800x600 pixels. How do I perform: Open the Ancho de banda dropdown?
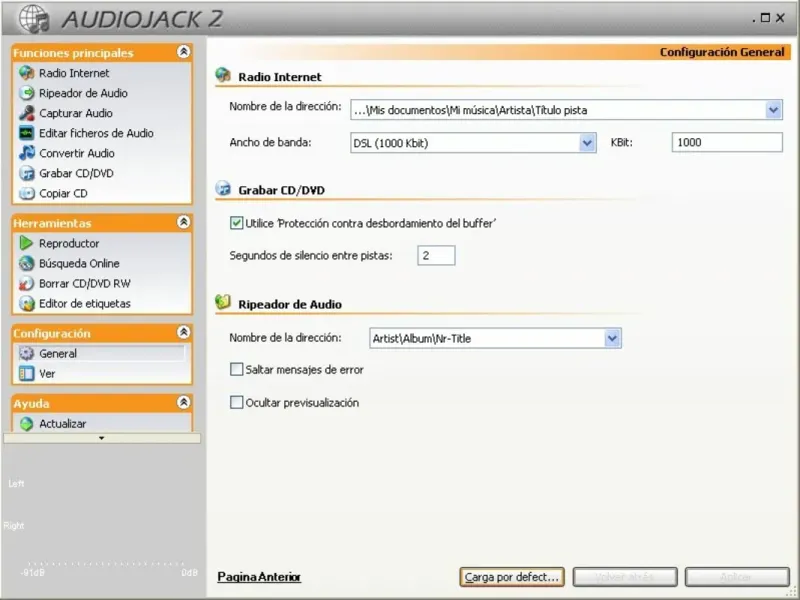tap(587, 143)
